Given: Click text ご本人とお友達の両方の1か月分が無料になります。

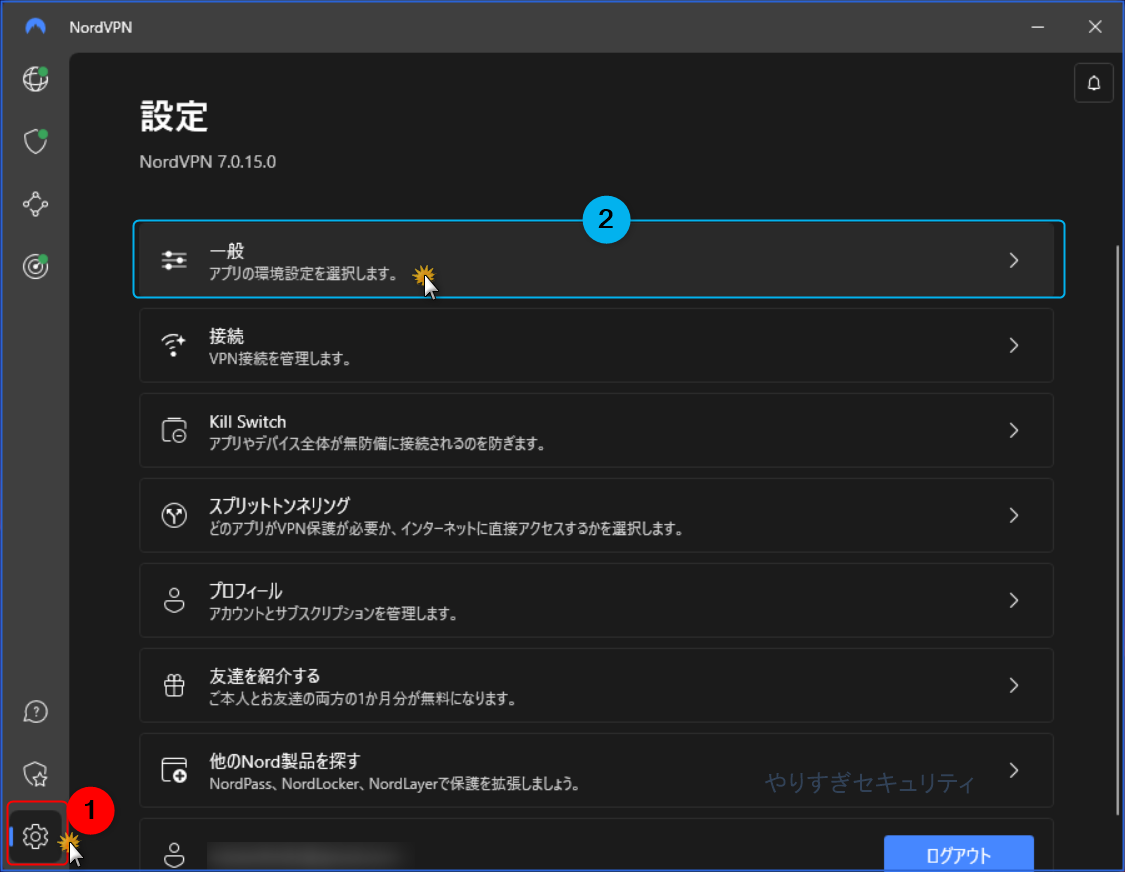Looking at the screenshot, I should click(x=364, y=698).
